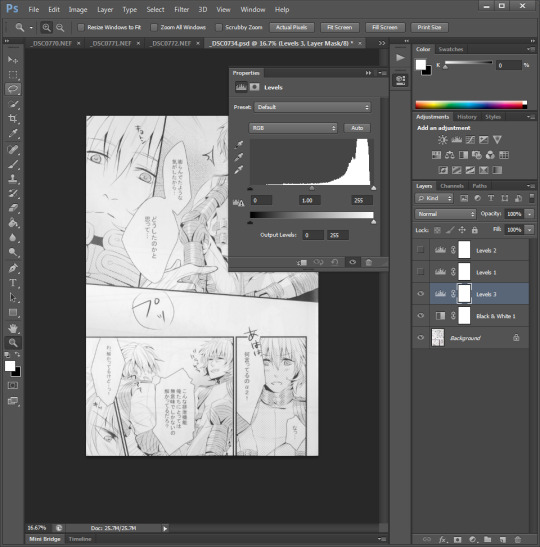This screenshot has width=540, height=547.
Task: Hide the Black & White 1 layer
Action: pos(421,316)
